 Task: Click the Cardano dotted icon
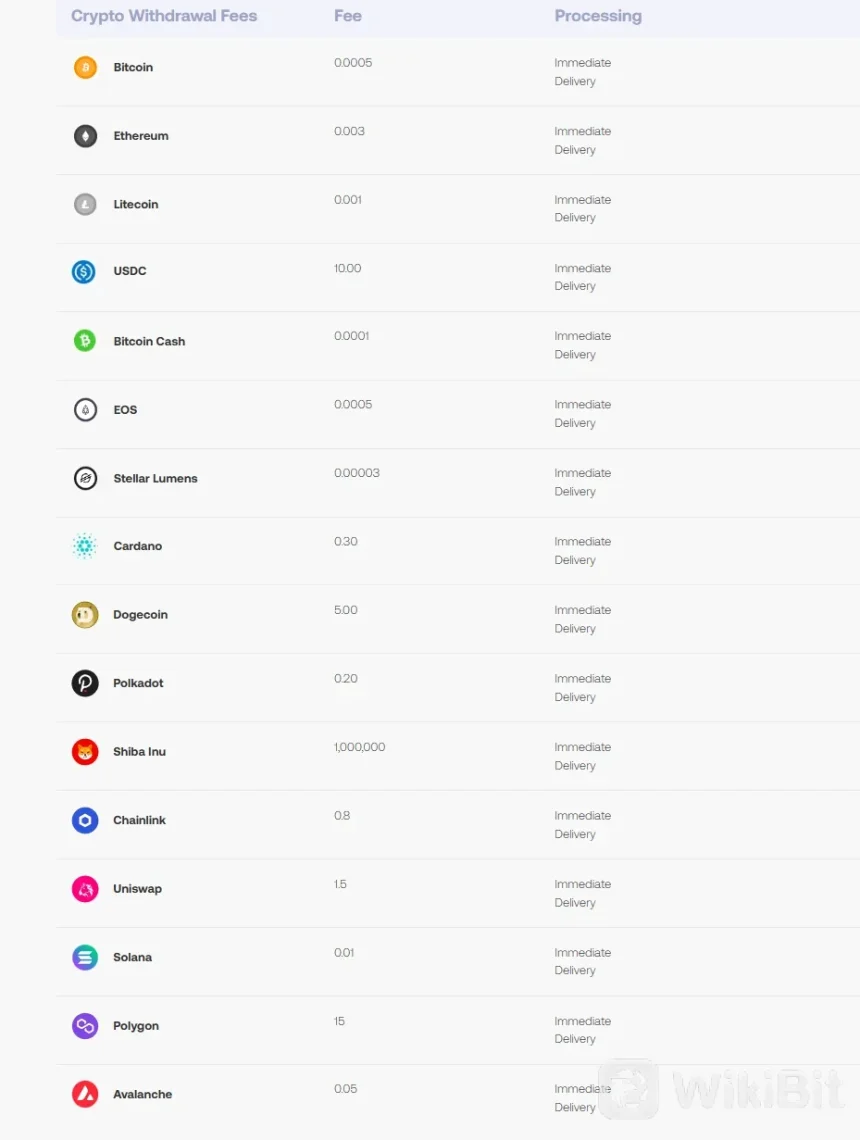point(85,546)
